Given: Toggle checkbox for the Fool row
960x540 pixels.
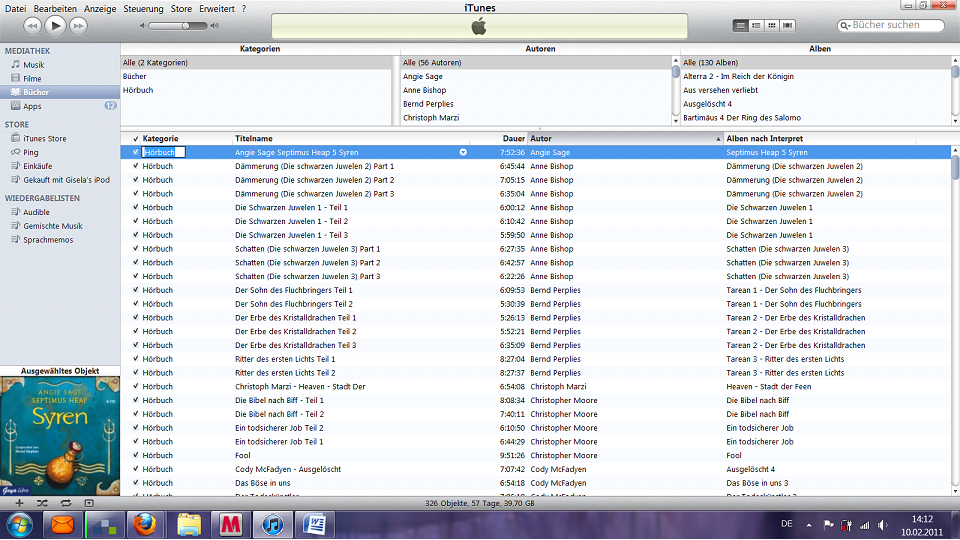Looking at the screenshot, I should coord(135,455).
